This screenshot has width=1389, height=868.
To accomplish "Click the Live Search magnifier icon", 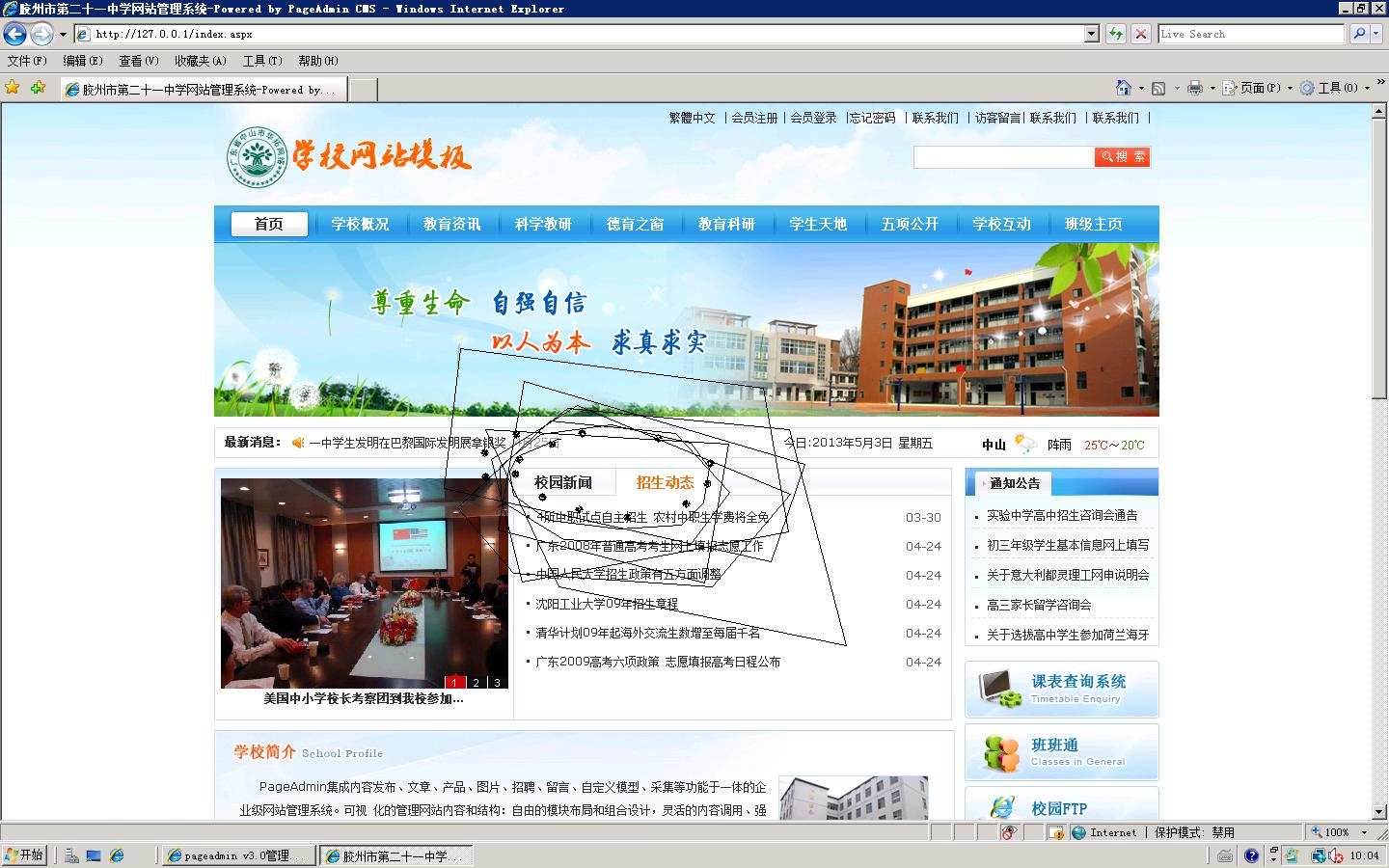I will click(1359, 34).
